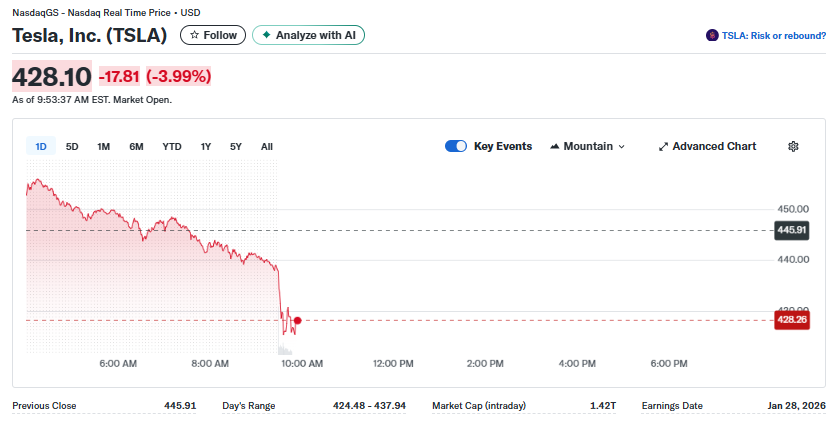Select the YTD range tab
This screenshot has height=426, width=839.
172,146
